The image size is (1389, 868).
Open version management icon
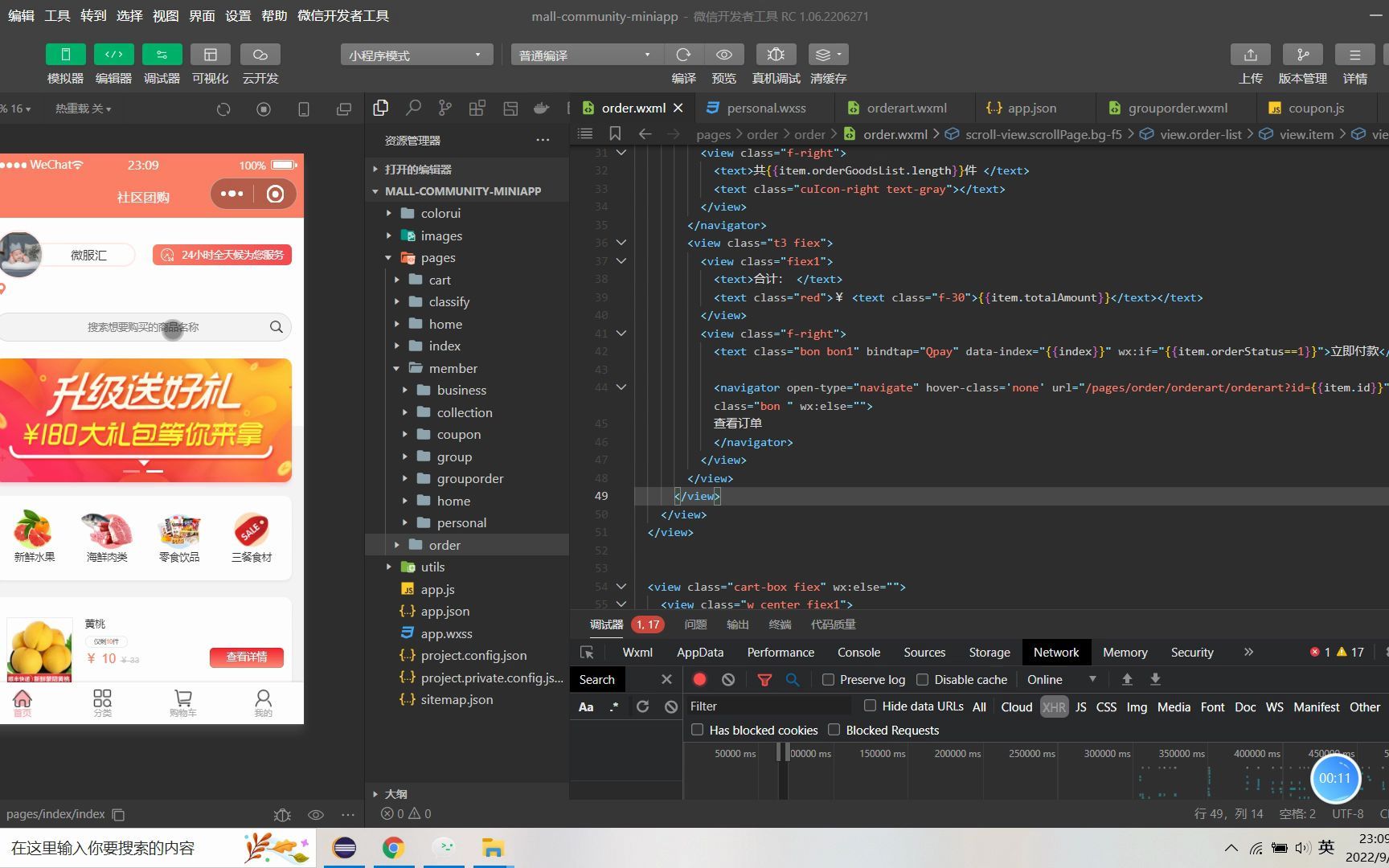(1303, 55)
